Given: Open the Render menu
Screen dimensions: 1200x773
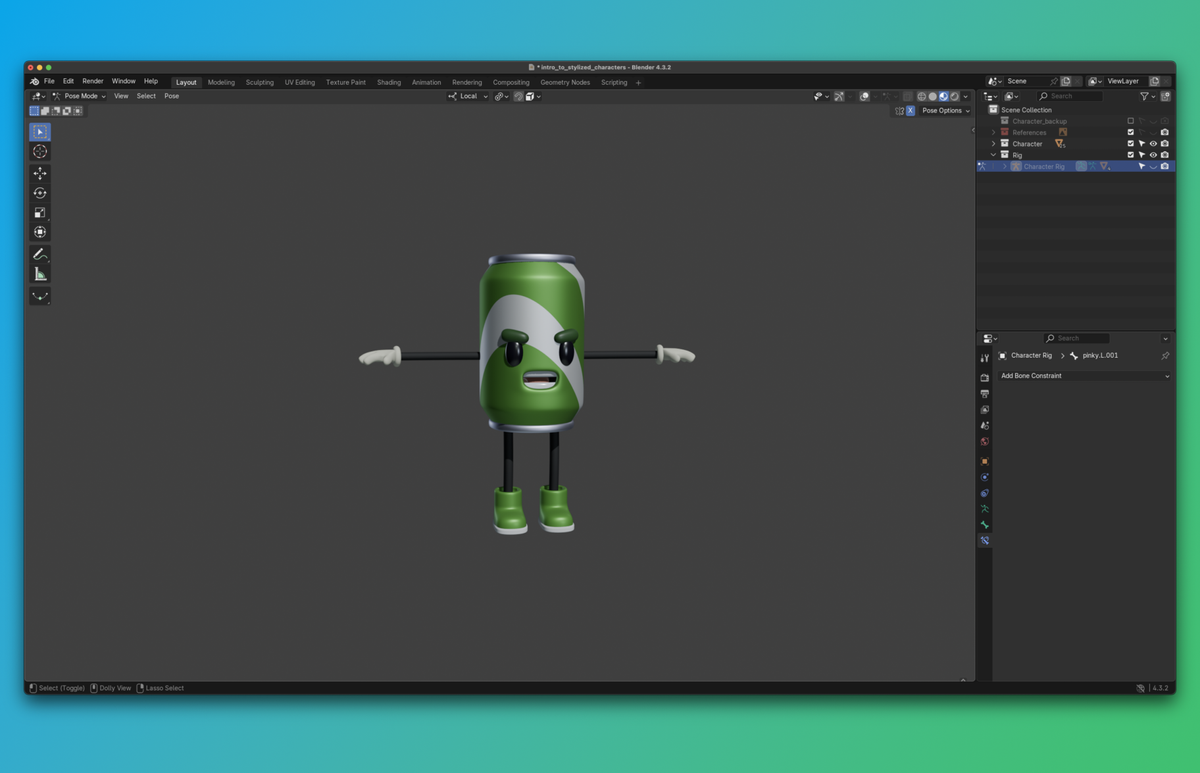Looking at the screenshot, I should (x=93, y=81).
